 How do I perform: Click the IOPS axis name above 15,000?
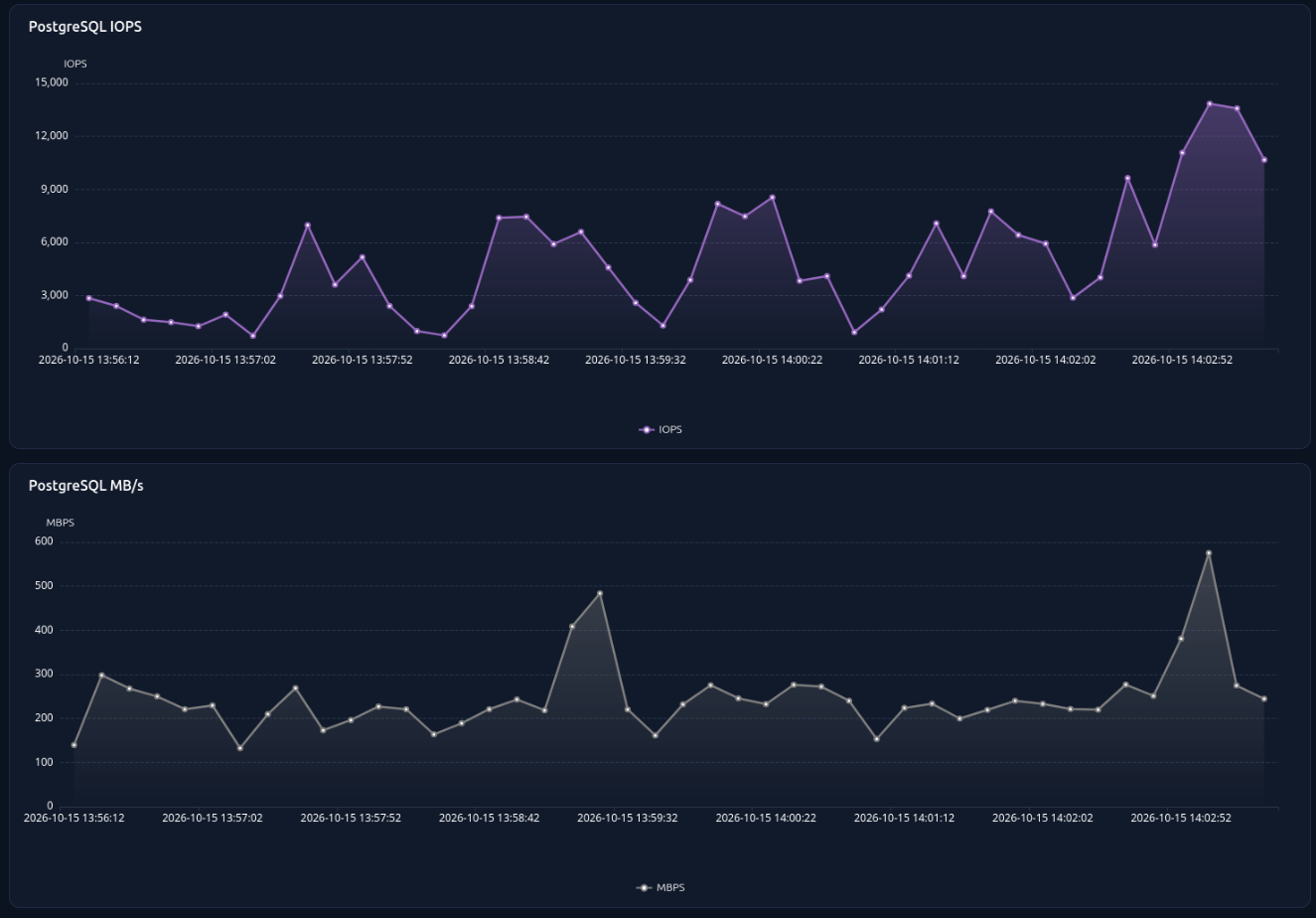tap(75, 64)
